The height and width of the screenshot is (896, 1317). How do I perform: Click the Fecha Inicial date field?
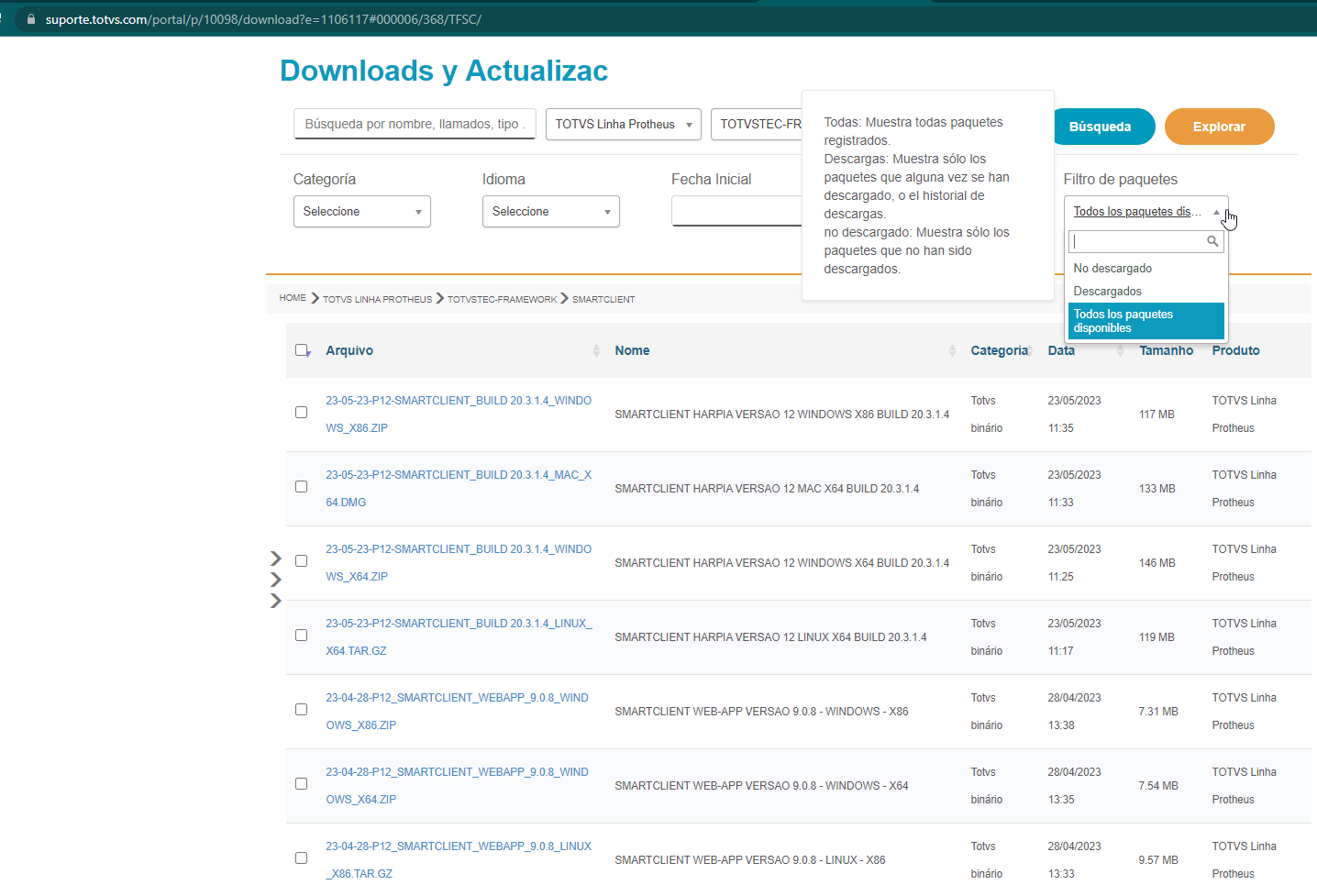tap(736, 211)
